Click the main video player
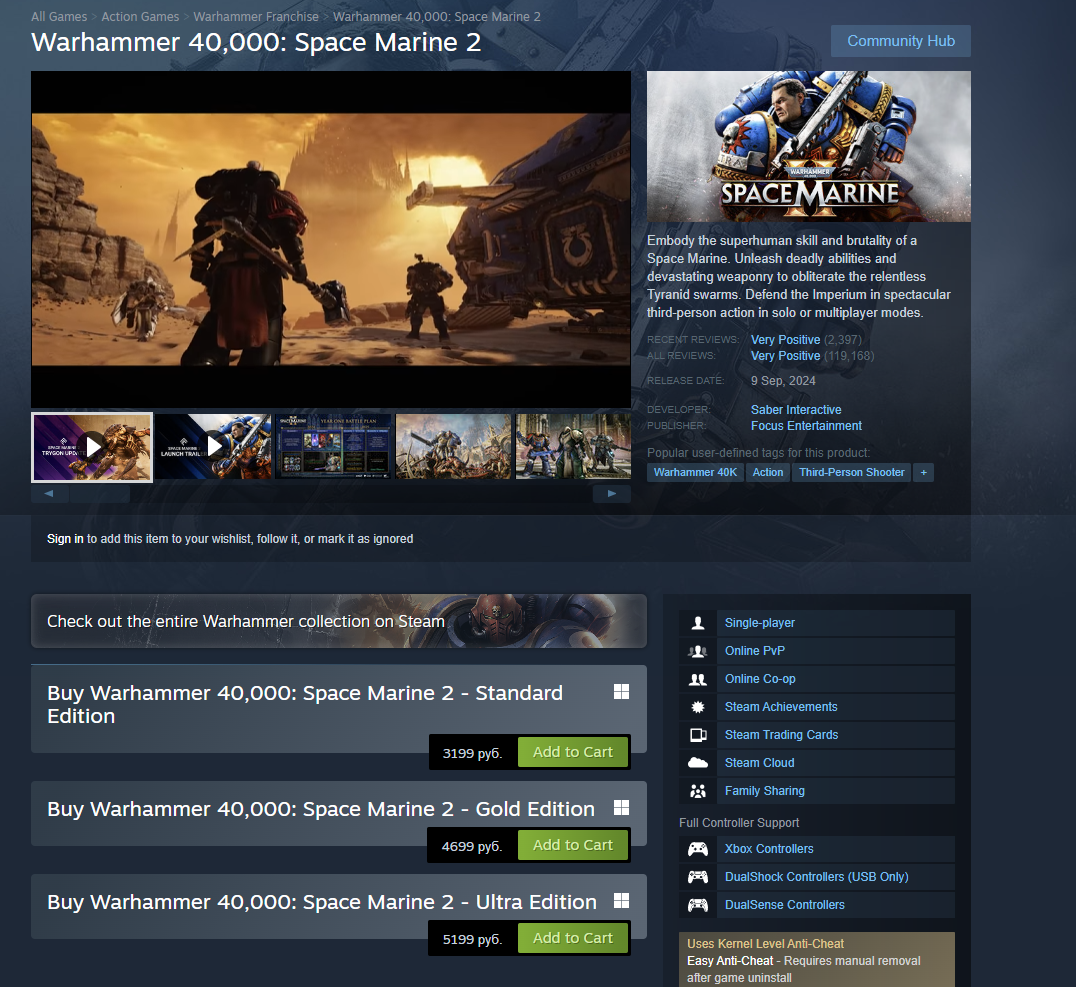This screenshot has width=1076, height=987. click(331, 240)
